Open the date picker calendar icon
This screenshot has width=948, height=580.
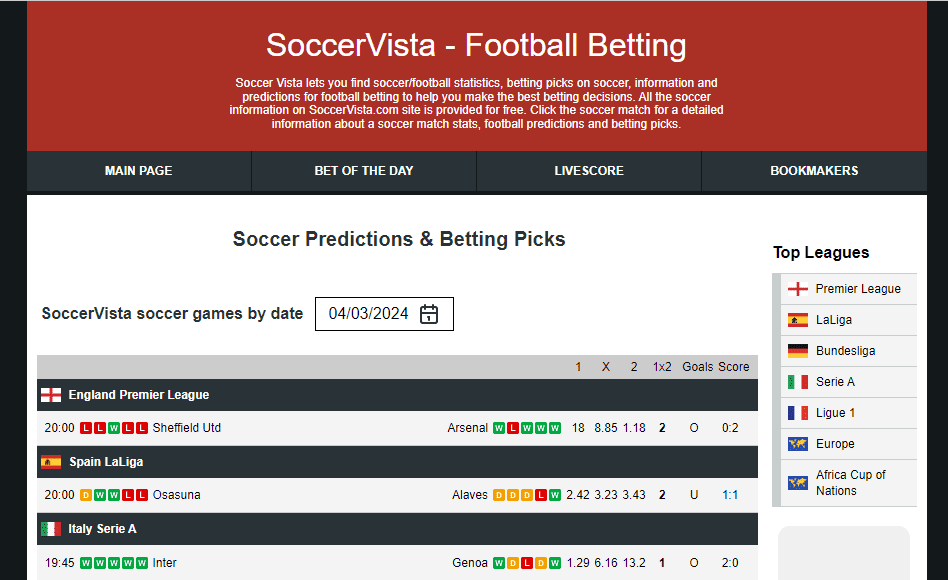pos(429,313)
